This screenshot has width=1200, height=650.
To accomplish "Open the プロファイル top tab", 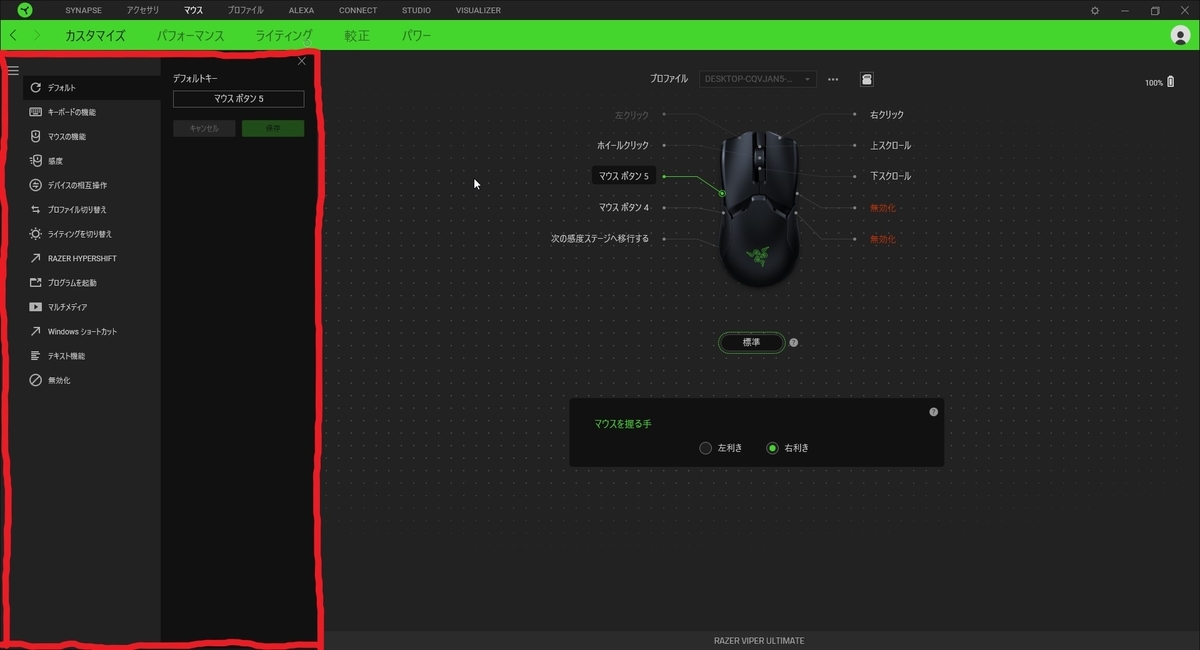I will pos(245,10).
